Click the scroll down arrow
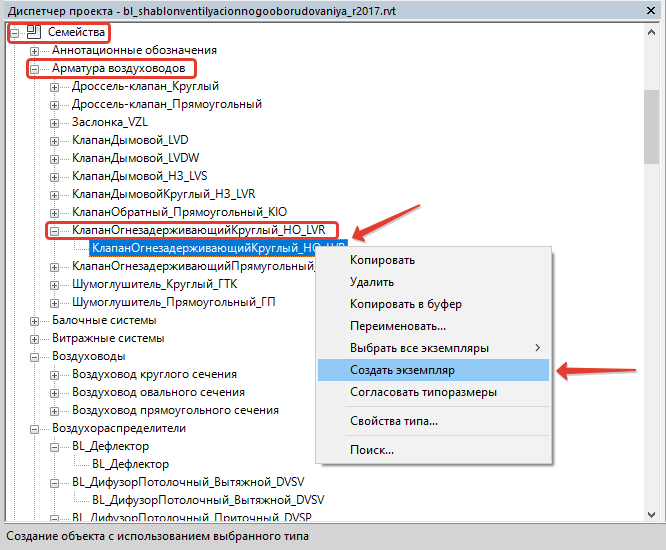Screen dimensions: 666x550 (x=651, y=512)
